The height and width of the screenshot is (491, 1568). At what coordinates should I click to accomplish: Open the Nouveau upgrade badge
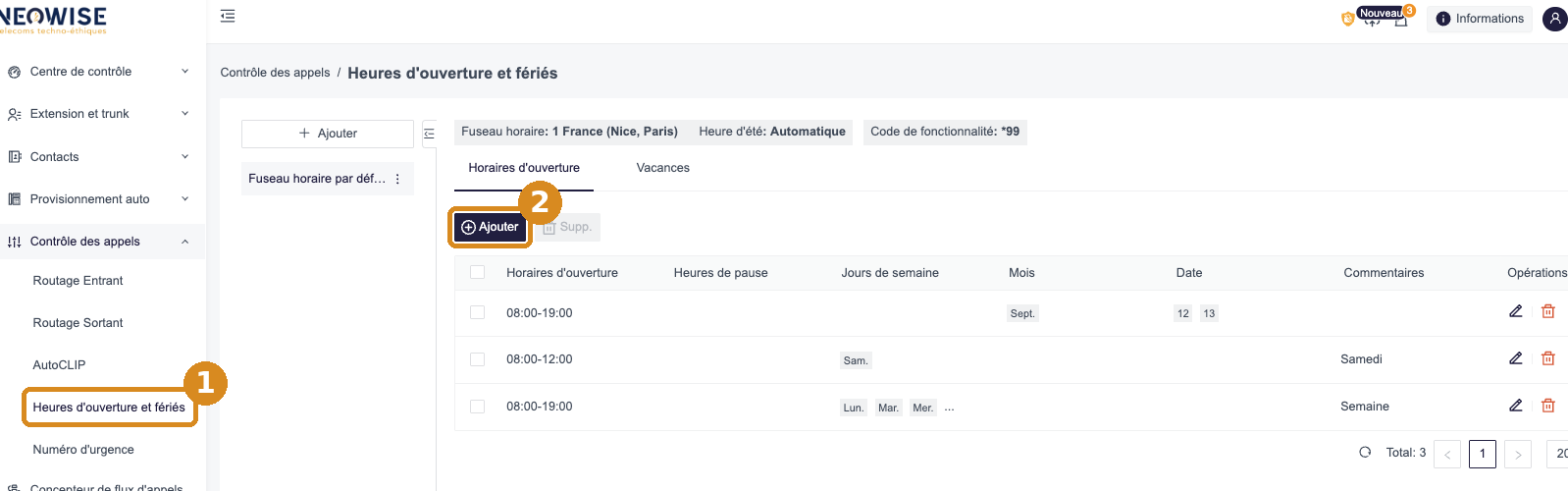1380,13
